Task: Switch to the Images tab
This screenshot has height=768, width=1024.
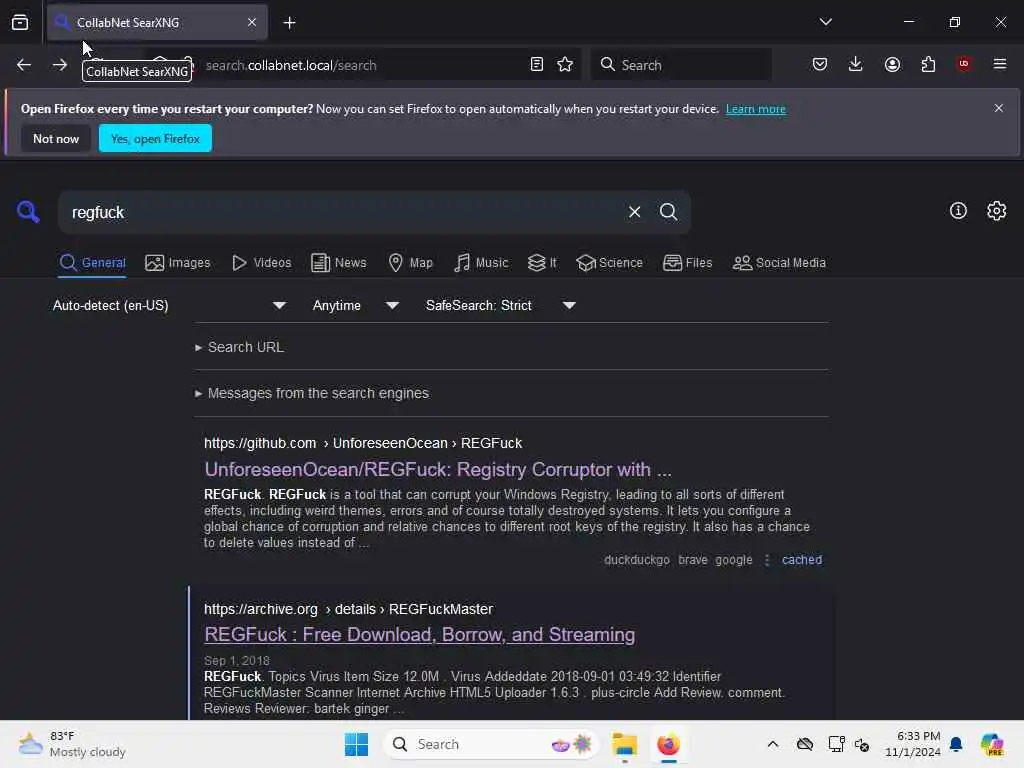Action: pyautogui.click(x=178, y=263)
